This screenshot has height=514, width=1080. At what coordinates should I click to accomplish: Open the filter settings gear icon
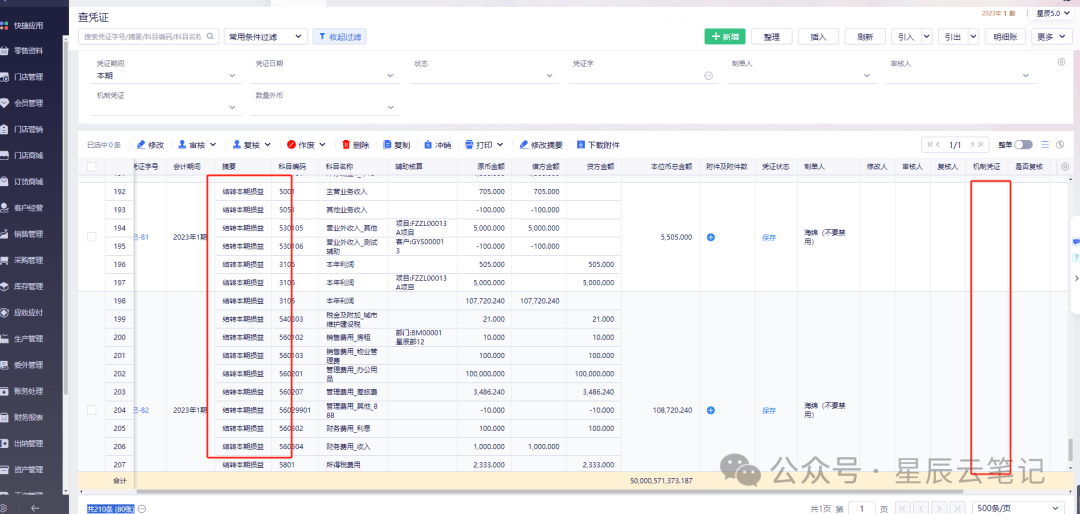[1061, 62]
